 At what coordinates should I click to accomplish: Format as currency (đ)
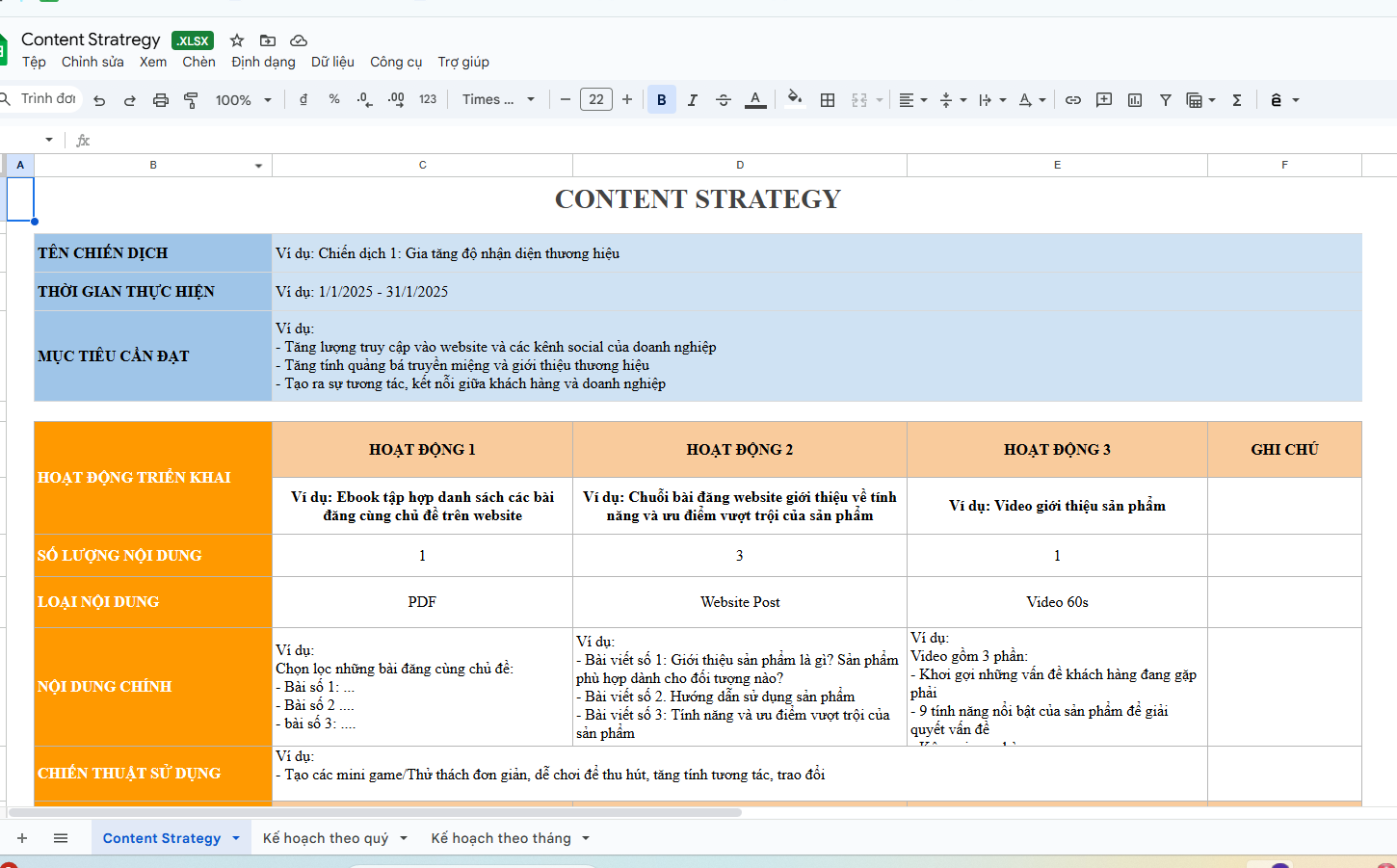303,99
